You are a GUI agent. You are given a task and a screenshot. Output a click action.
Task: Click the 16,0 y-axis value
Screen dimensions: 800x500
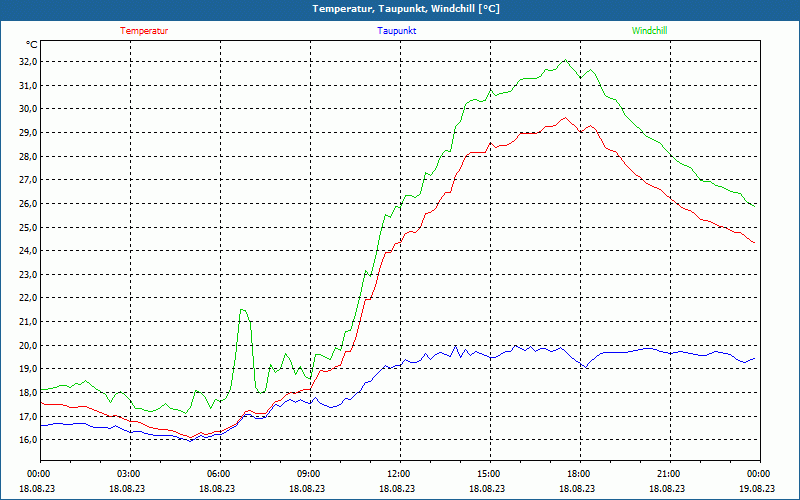[29, 440]
